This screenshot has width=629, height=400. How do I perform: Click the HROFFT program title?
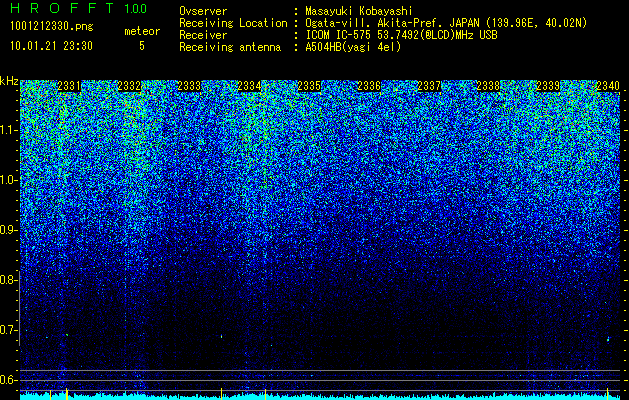63,8
